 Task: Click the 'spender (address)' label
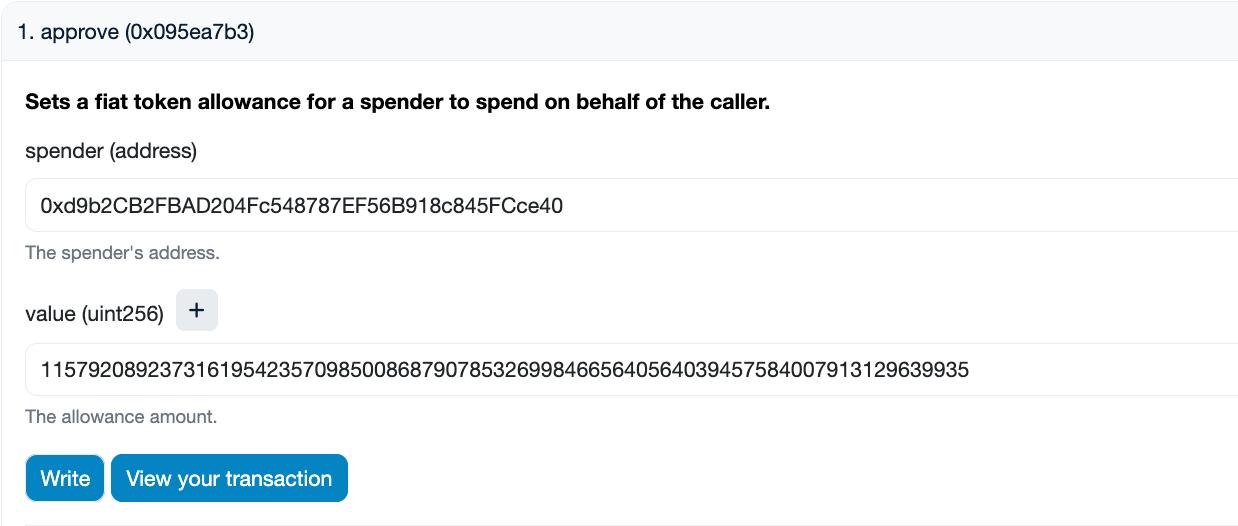pos(111,151)
